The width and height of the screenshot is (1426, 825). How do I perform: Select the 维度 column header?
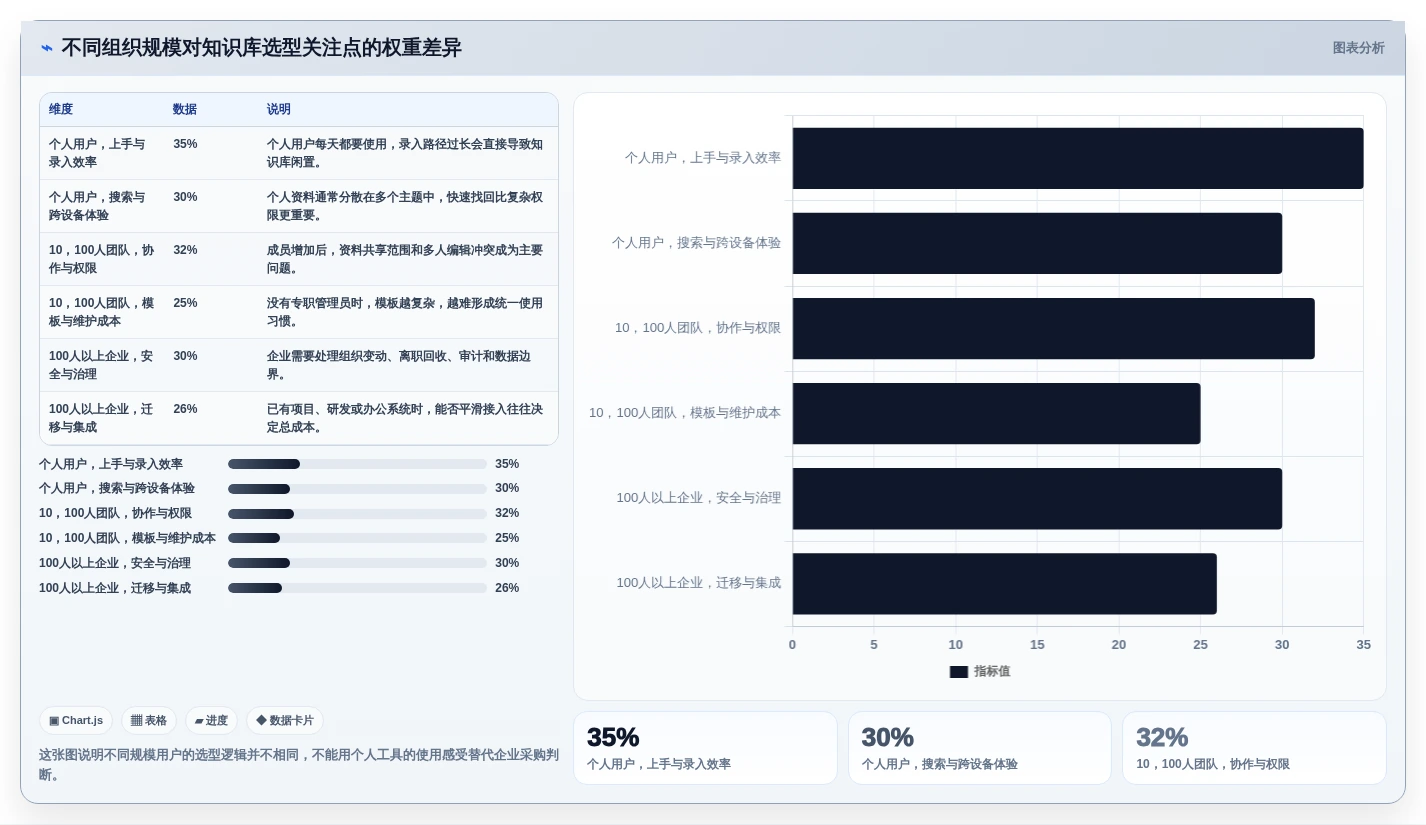(x=61, y=109)
